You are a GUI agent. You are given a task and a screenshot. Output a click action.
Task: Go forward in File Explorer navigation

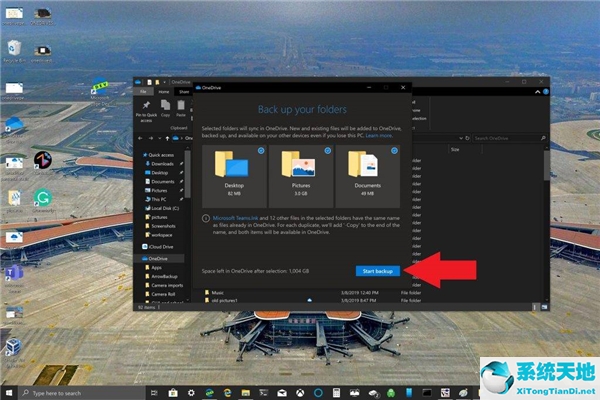150,138
